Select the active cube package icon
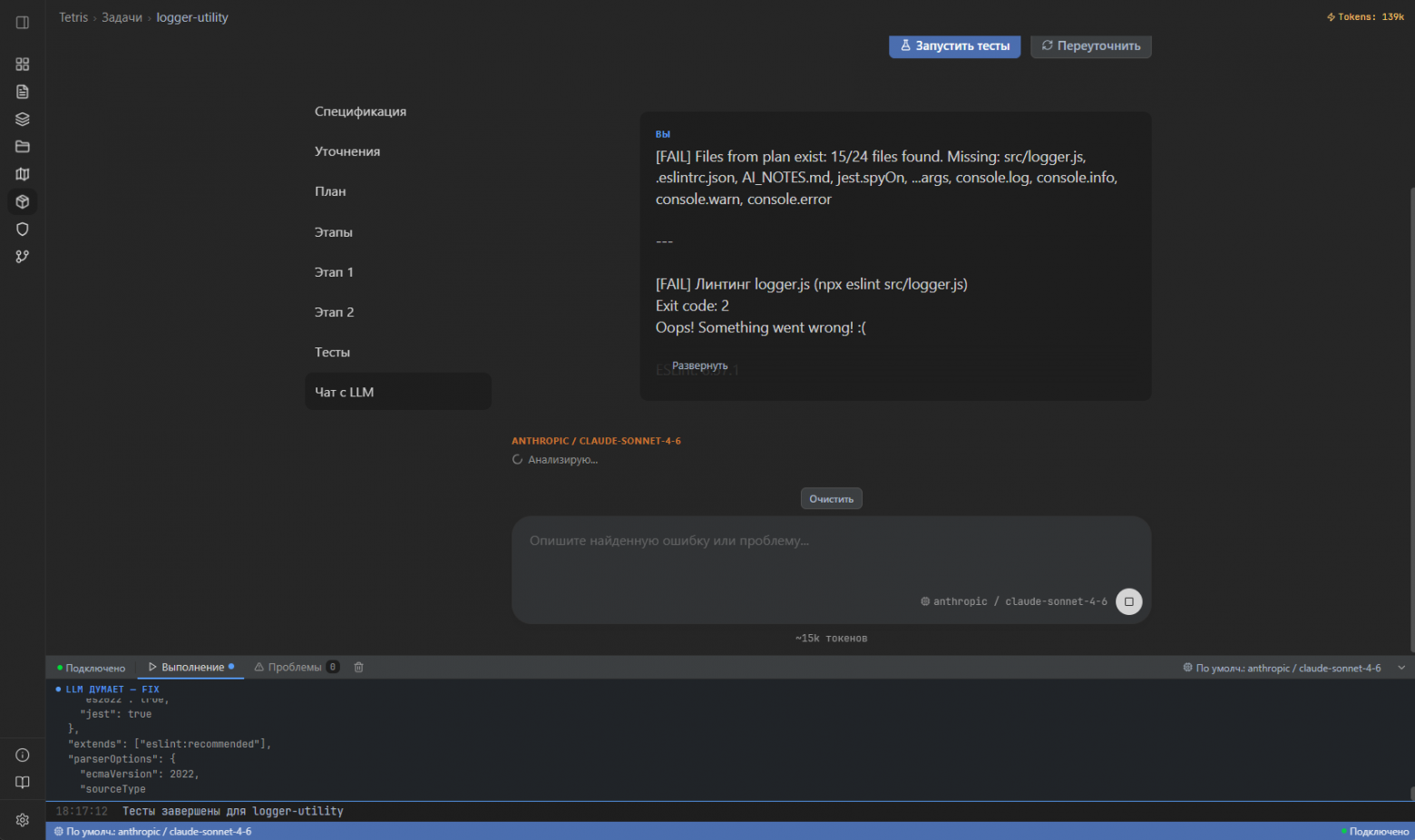This screenshot has height=840, width=1415. [x=23, y=201]
